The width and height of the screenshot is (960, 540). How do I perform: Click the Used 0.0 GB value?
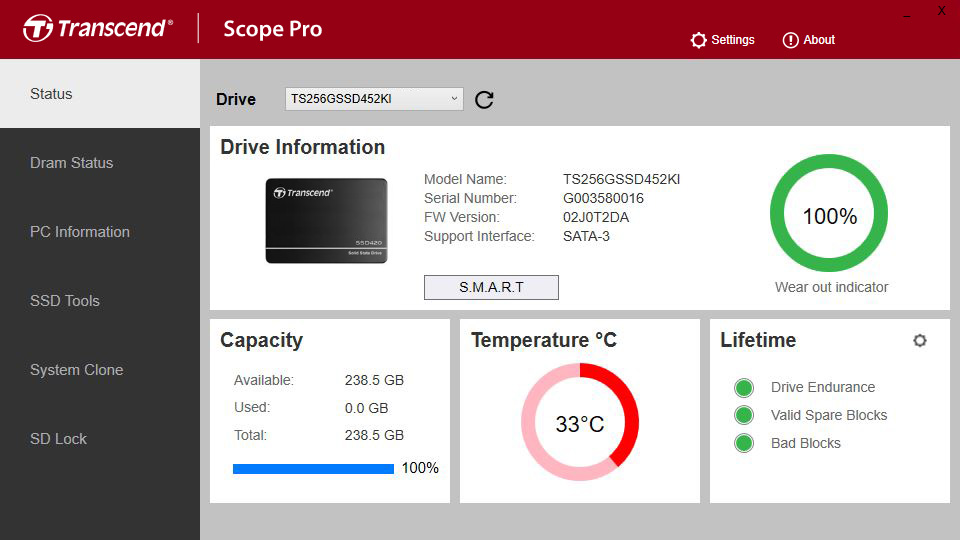[x=366, y=408]
